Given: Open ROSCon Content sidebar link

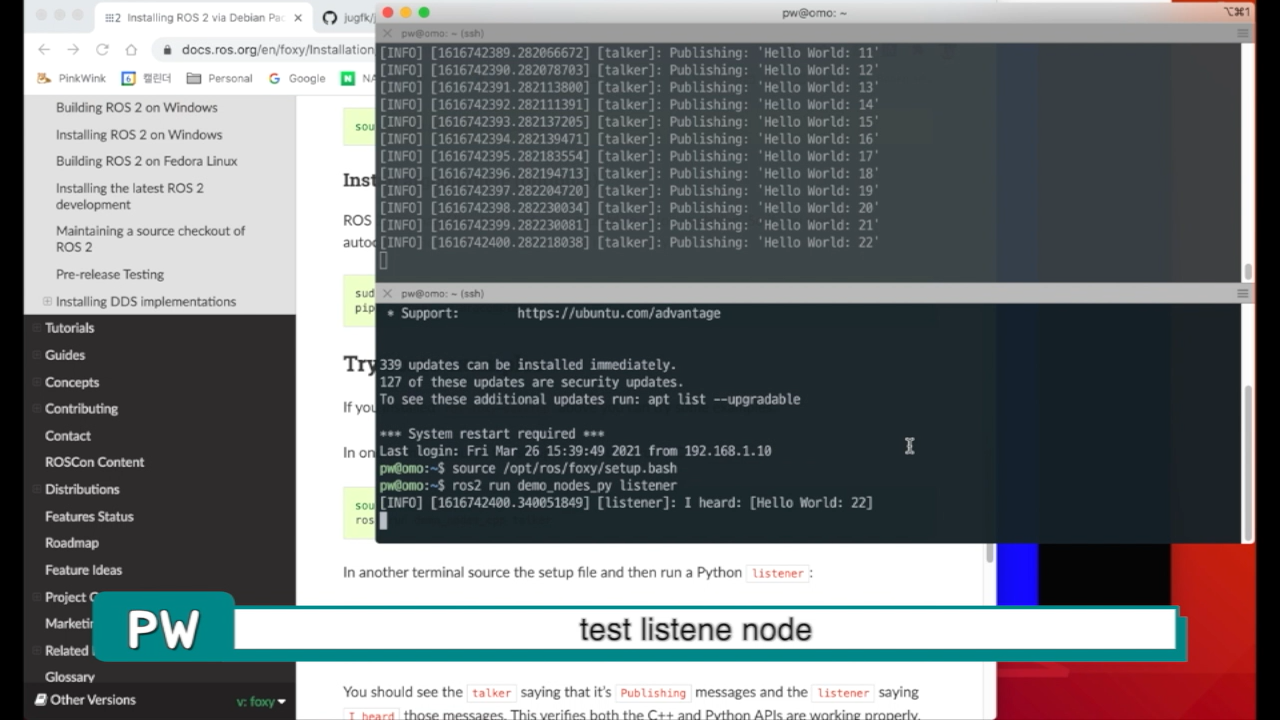Looking at the screenshot, I should [94, 462].
